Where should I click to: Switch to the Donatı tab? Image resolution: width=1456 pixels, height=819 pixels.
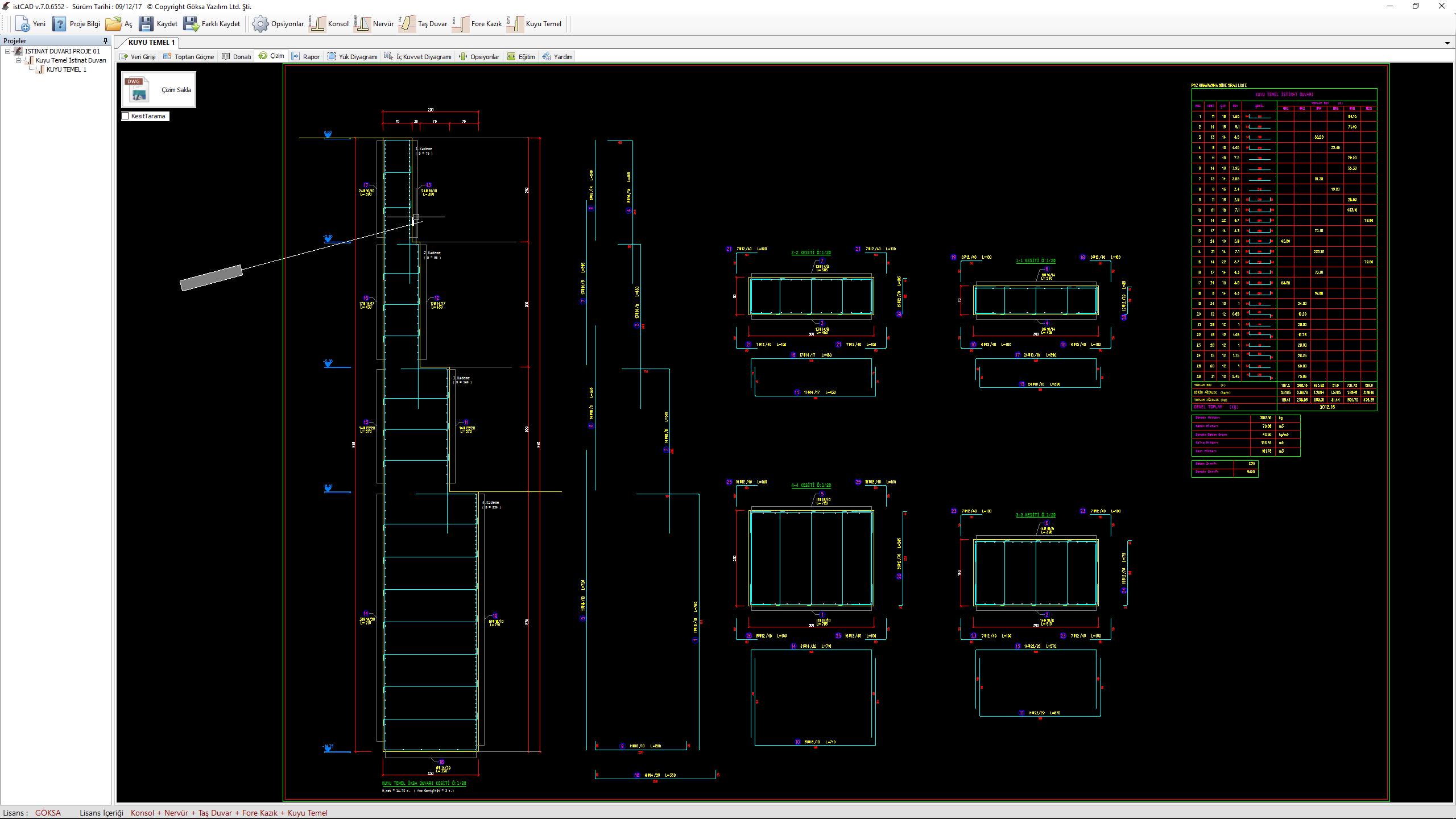[237, 56]
